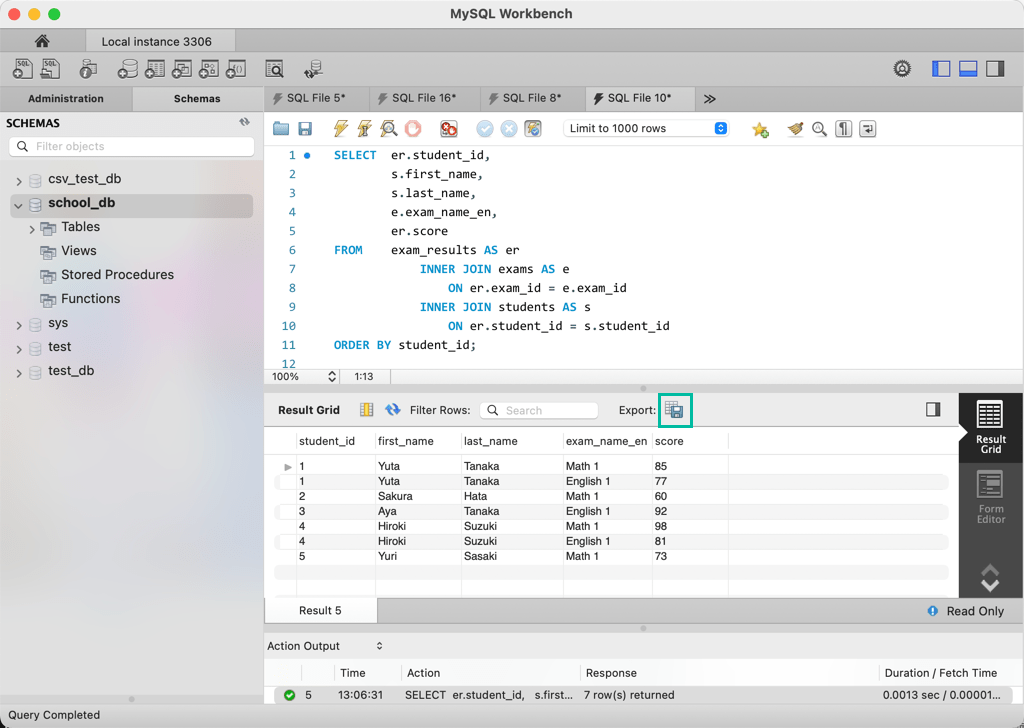This screenshot has height=728, width=1024.
Task: Switch to the SQL File 5 tab
Action: 315,98
